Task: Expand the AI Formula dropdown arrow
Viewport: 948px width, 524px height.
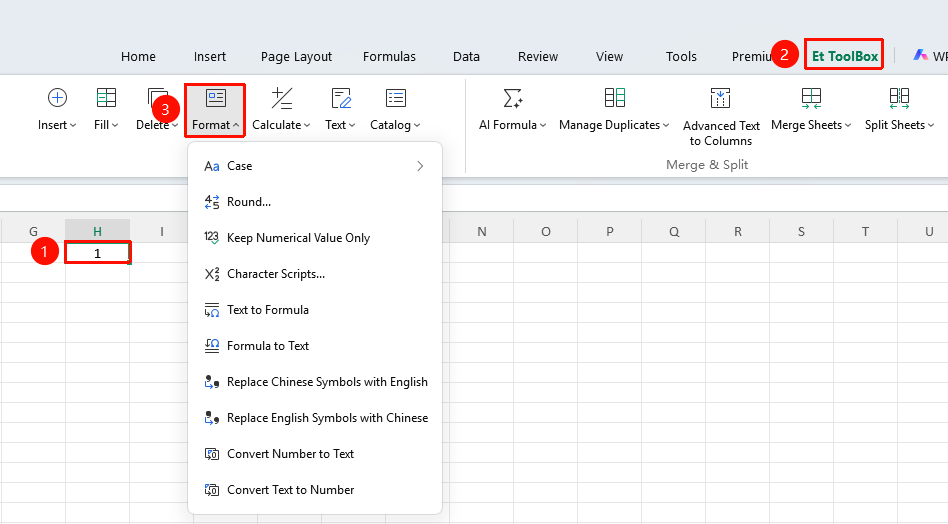Action: pyautogui.click(x=543, y=125)
